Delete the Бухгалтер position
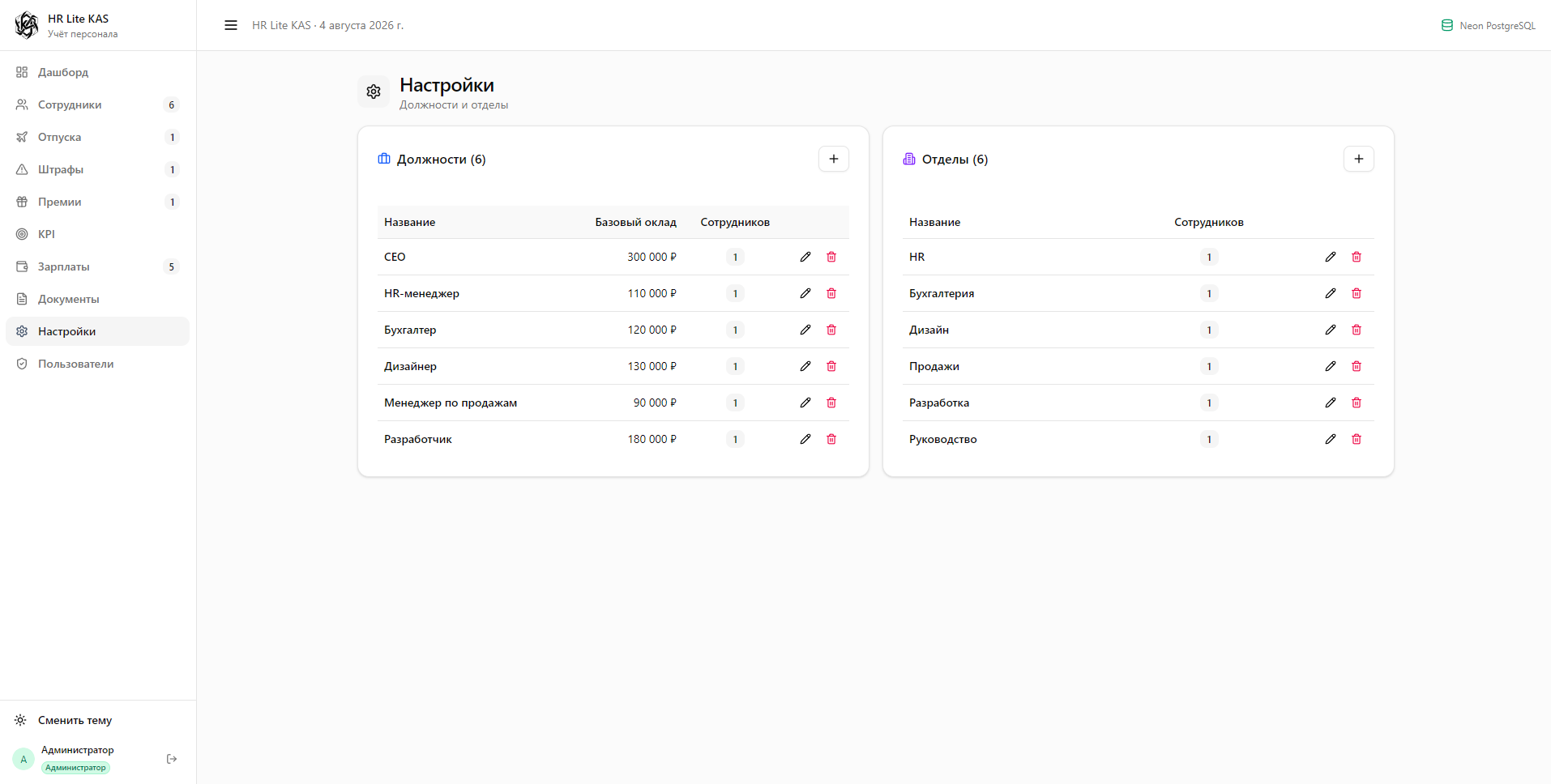Image resolution: width=1551 pixels, height=784 pixels. (831, 330)
